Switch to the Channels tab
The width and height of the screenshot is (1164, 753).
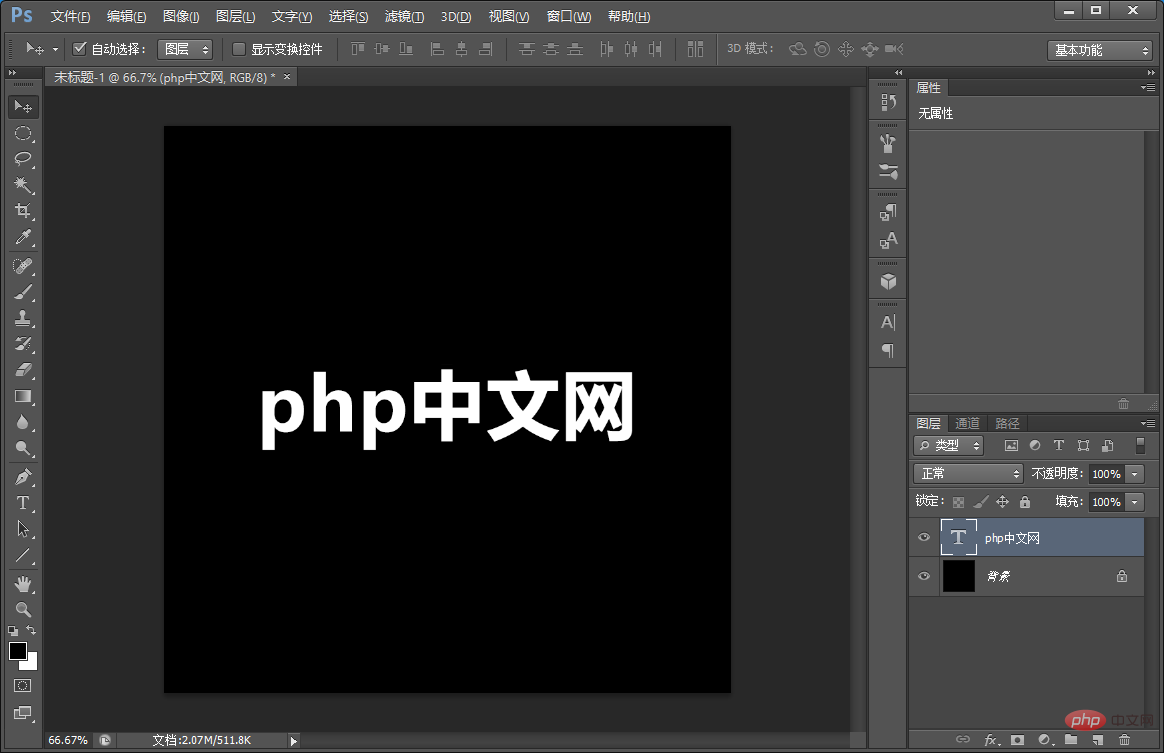[967, 423]
